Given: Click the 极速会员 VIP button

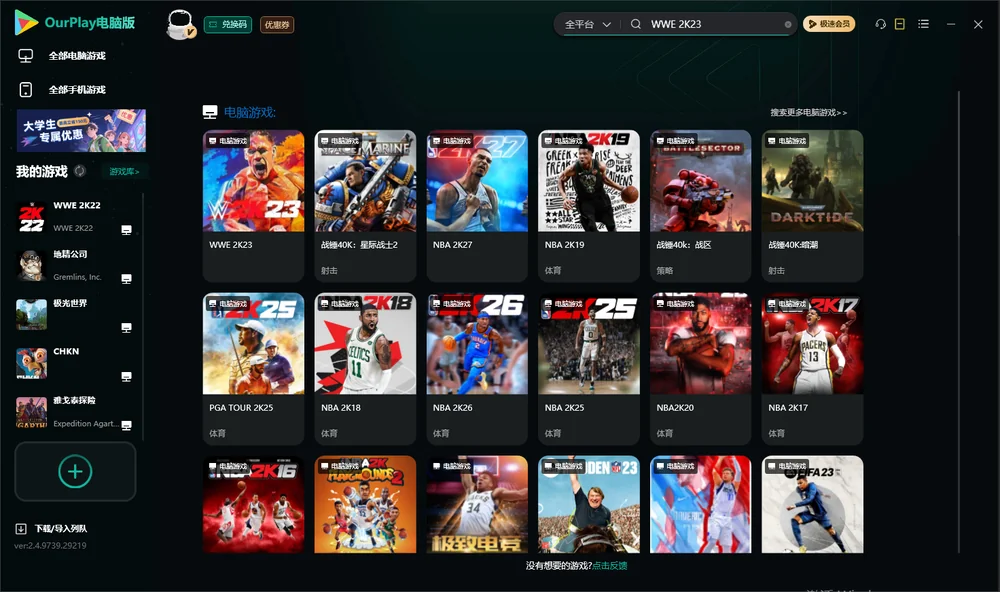Looking at the screenshot, I should (829, 24).
